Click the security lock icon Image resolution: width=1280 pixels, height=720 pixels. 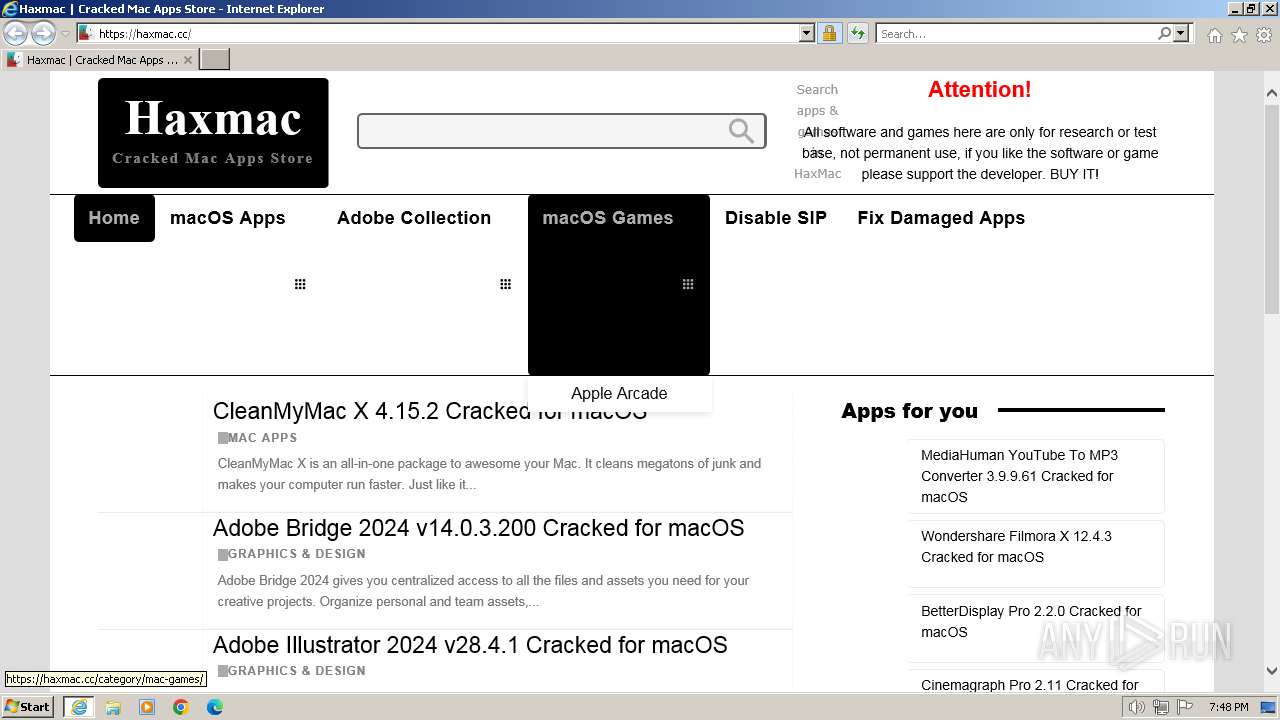tap(829, 33)
